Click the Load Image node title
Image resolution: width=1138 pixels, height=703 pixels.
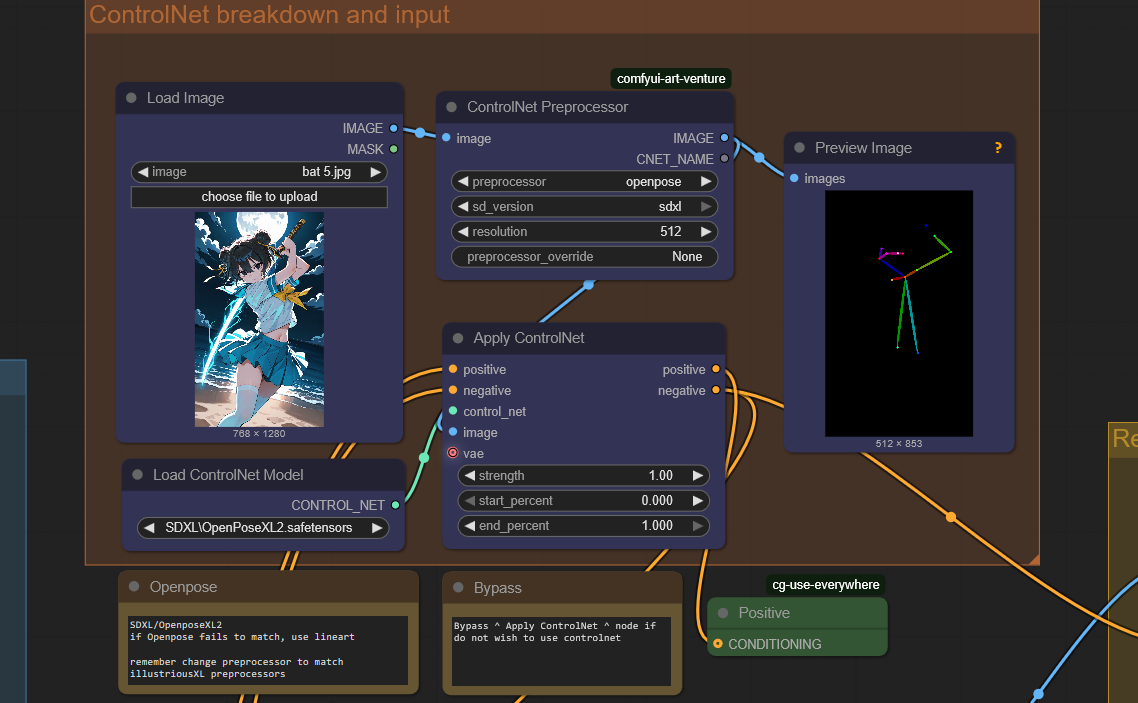[185, 98]
